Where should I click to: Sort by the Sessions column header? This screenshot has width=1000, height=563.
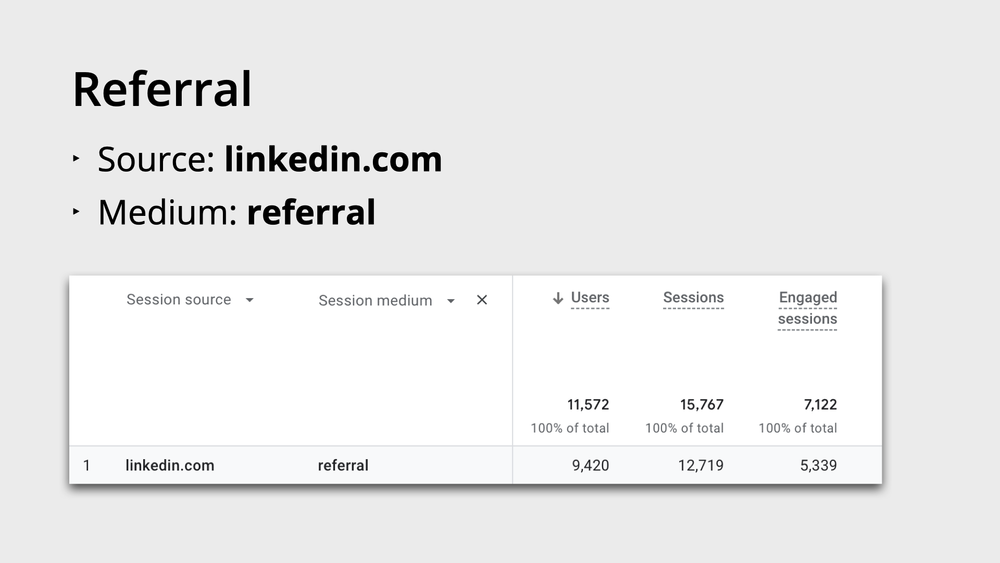coord(693,298)
